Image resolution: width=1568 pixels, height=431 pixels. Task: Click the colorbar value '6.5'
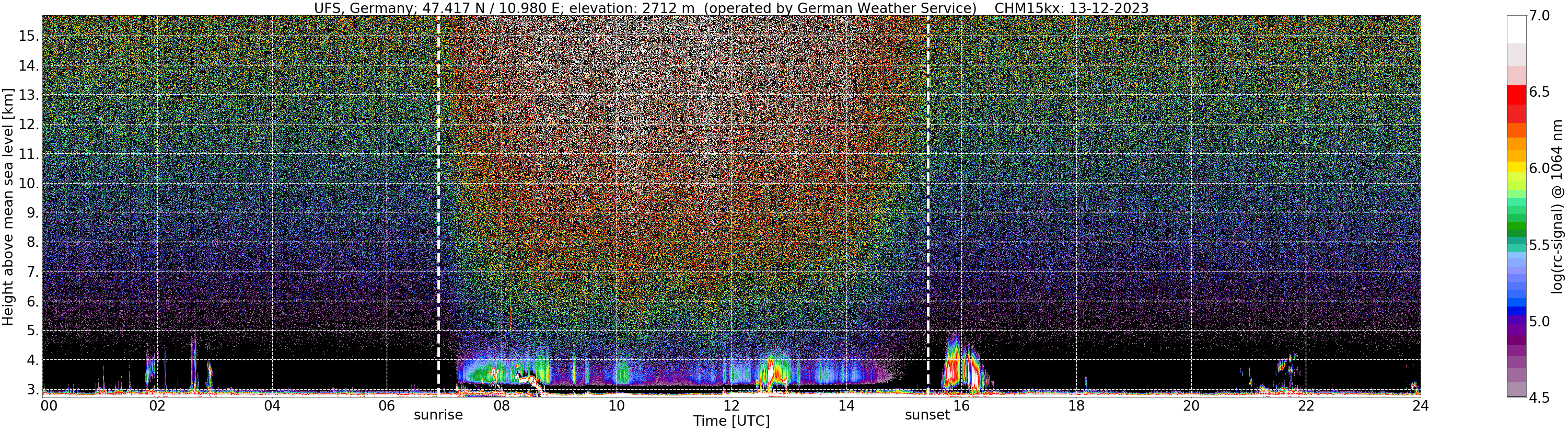pos(1539,92)
